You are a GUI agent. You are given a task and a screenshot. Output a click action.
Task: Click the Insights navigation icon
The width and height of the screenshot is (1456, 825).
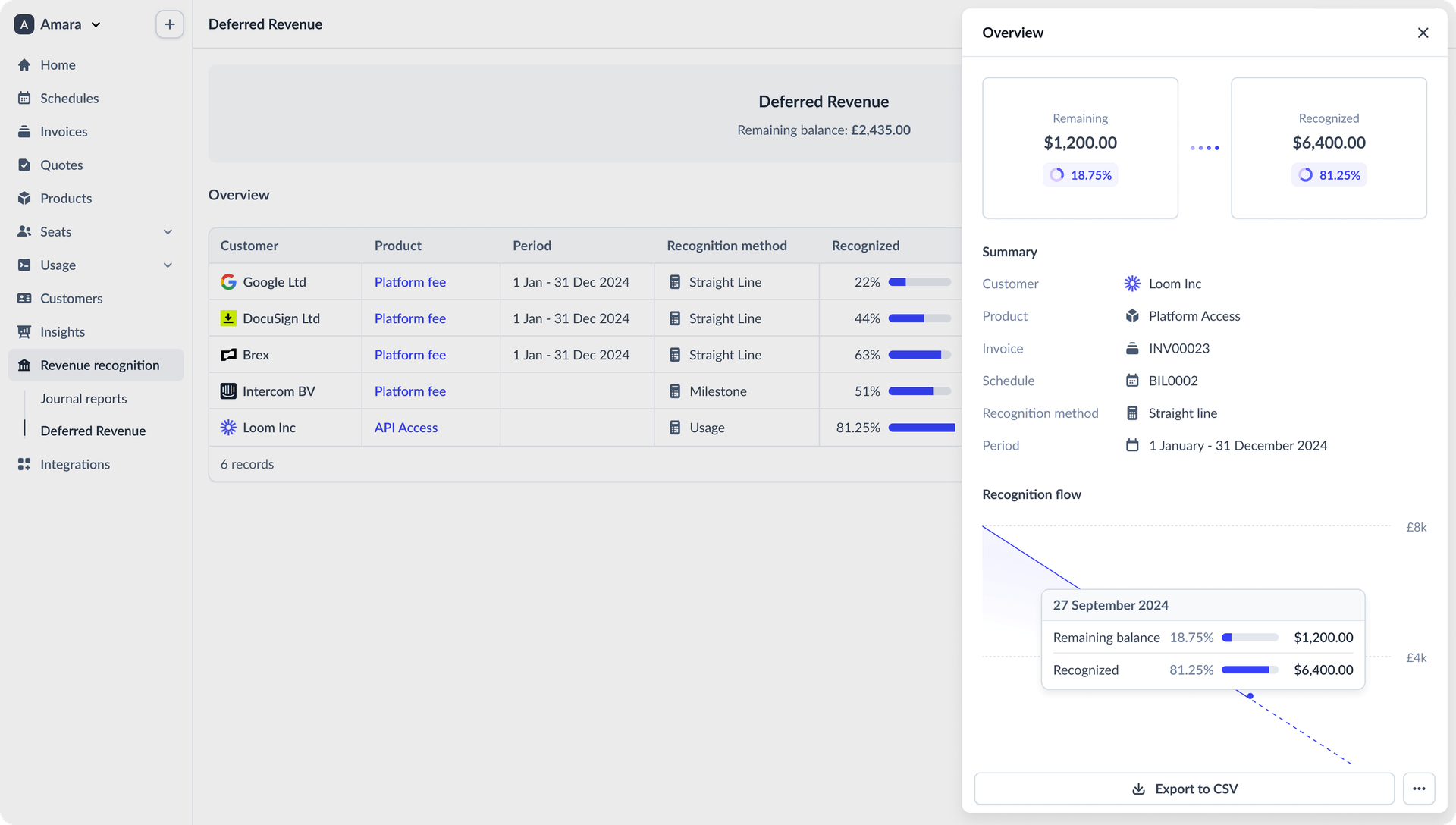[x=24, y=331]
